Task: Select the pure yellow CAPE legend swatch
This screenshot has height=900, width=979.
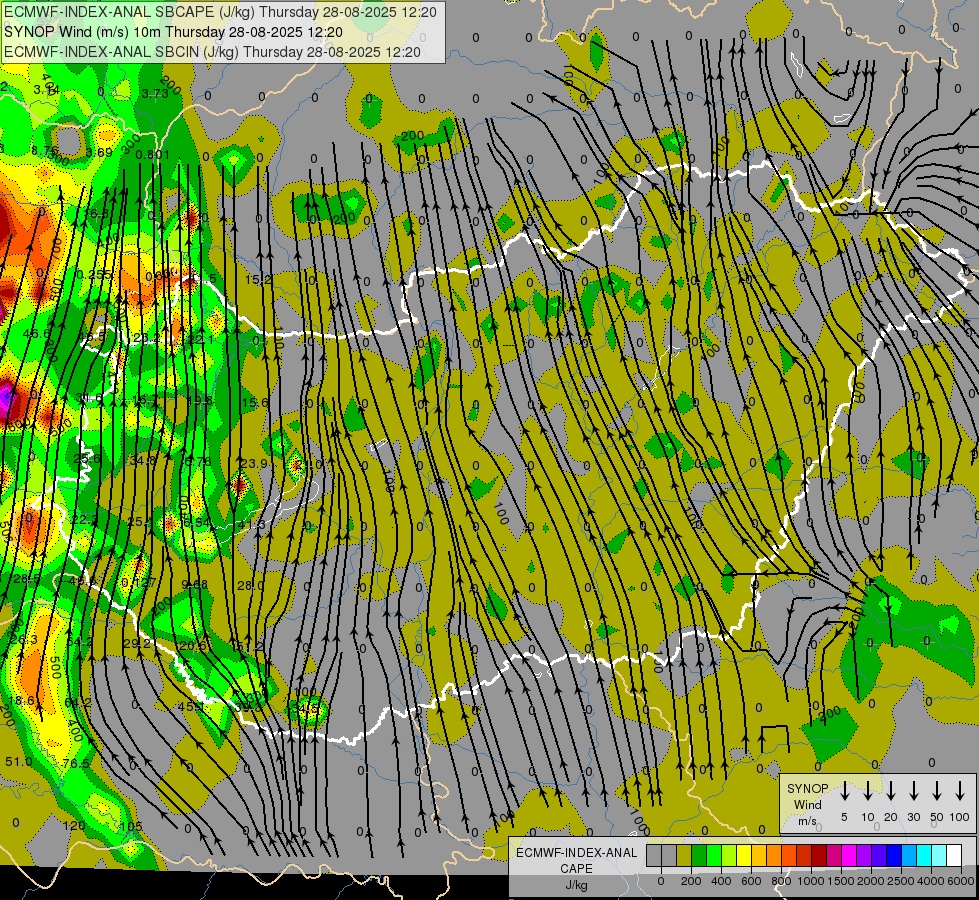Action: pos(744,855)
